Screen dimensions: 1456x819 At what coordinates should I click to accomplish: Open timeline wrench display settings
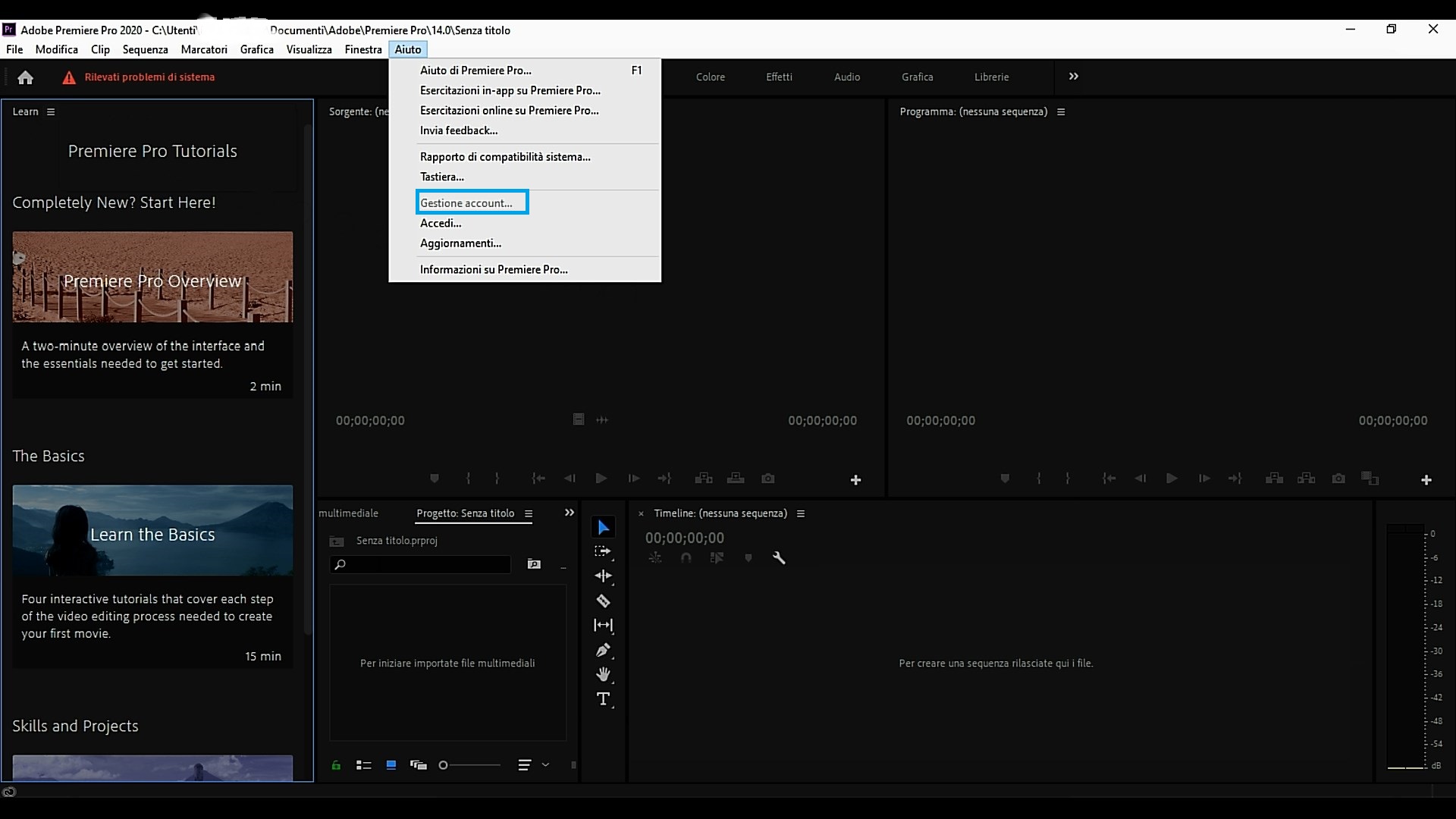779,558
